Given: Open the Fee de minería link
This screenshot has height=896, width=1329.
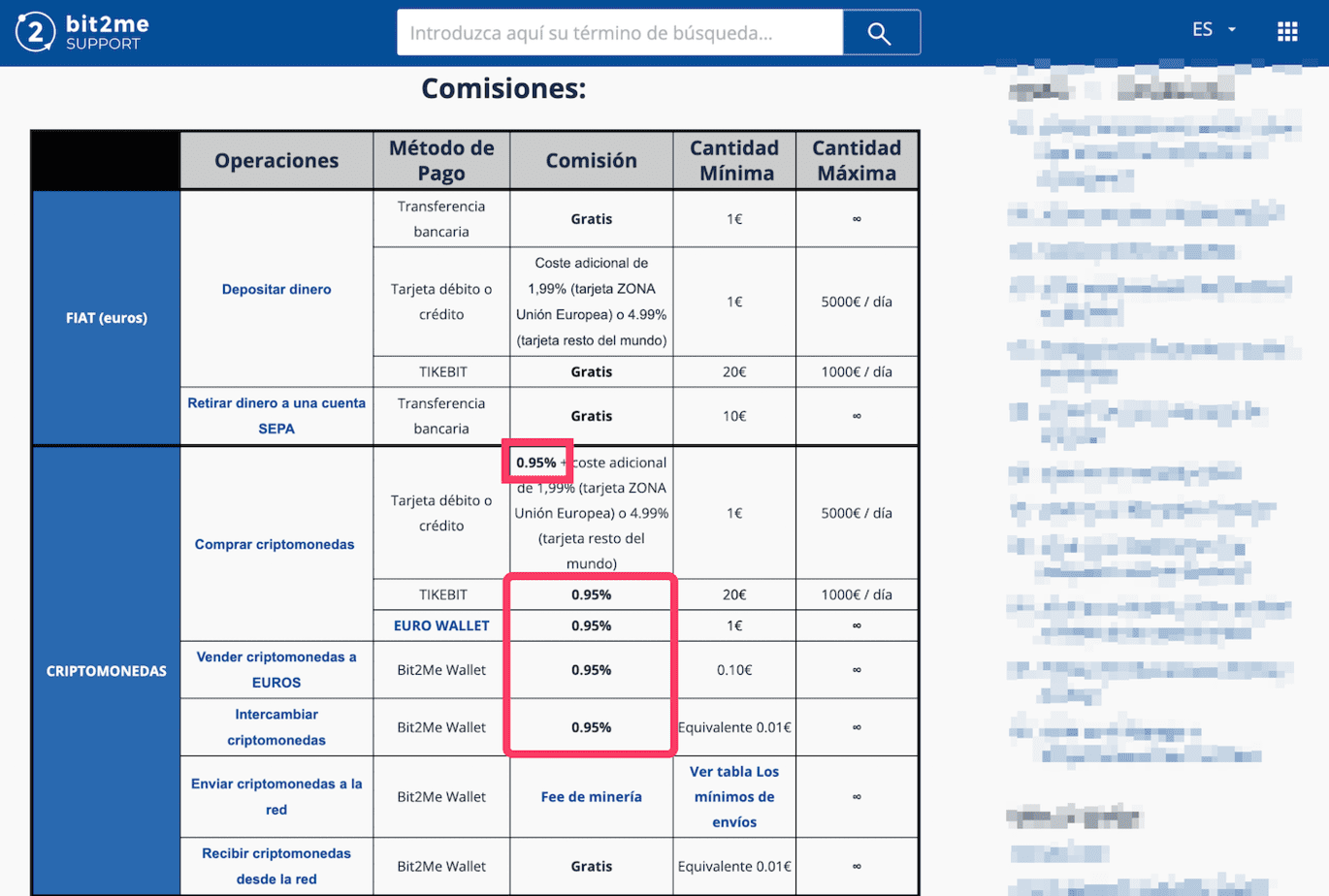Looking at the screenshot, I should click(592, 796).
